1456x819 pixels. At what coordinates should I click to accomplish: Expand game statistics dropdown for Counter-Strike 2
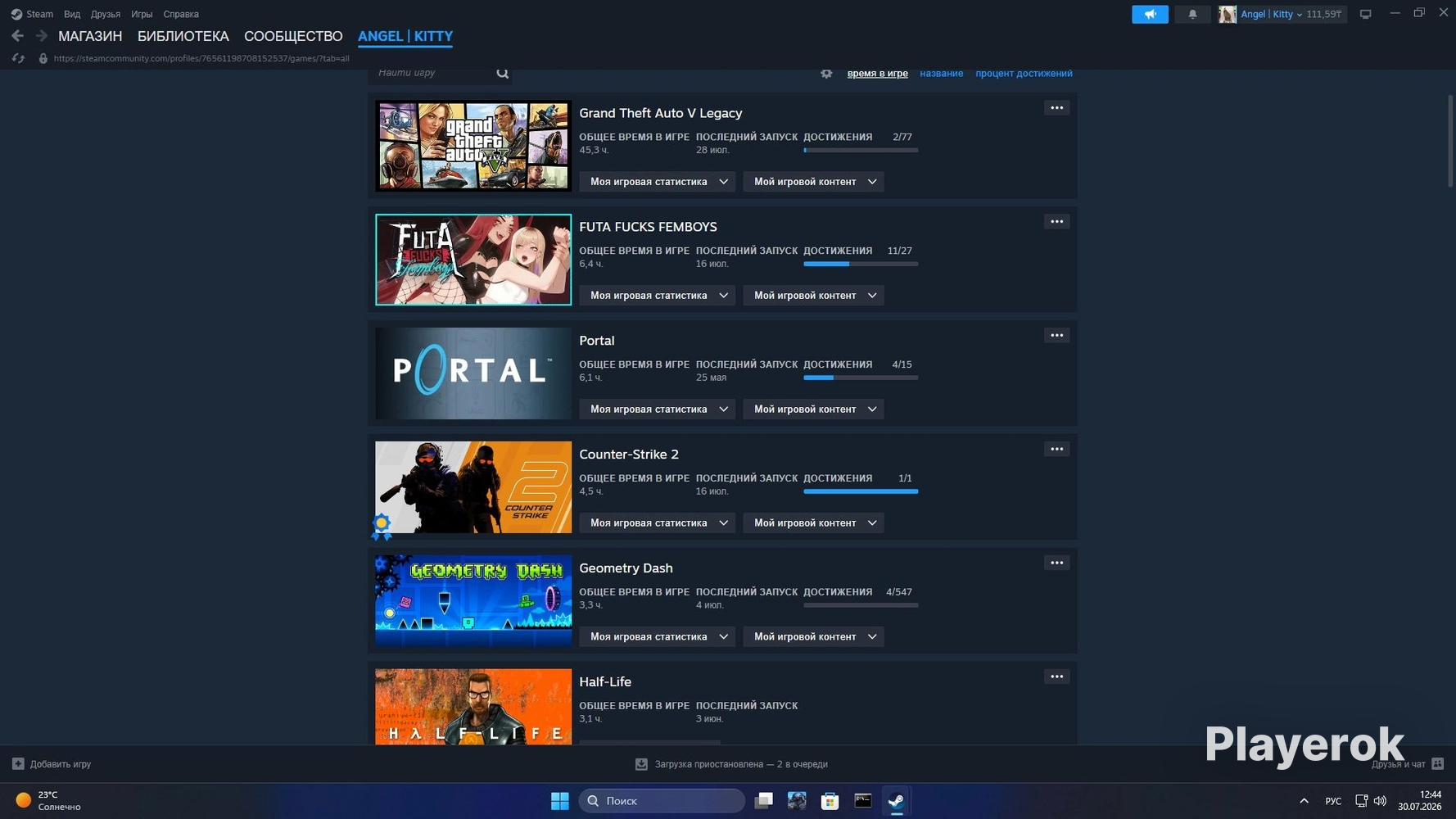[657, 523]
